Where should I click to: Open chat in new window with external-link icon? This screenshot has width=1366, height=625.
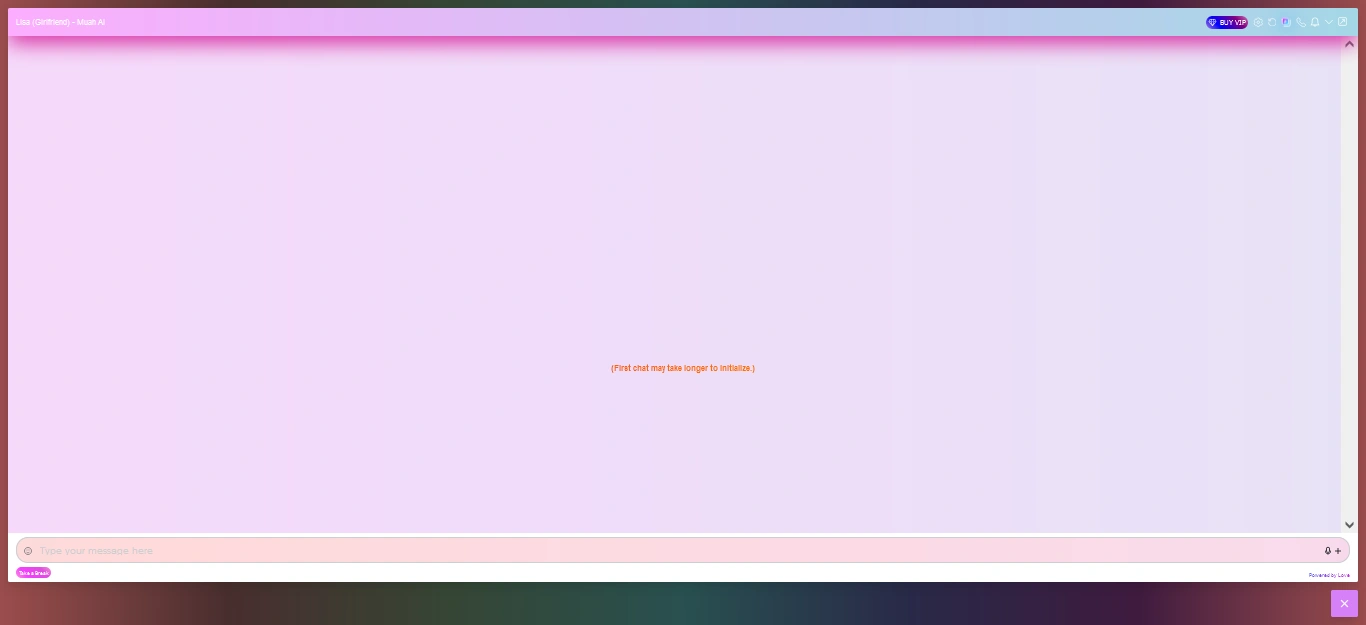(1343, 22)
